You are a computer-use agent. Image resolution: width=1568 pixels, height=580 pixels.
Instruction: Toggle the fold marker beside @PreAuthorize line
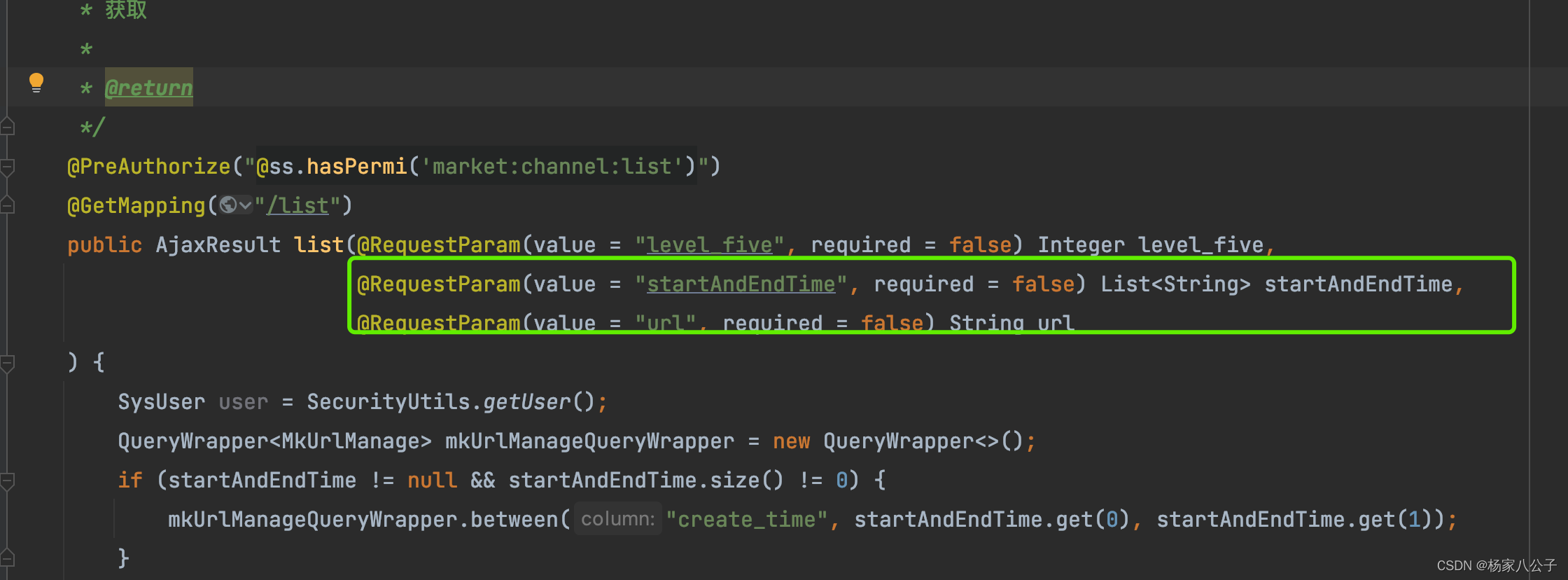(8, 167)
